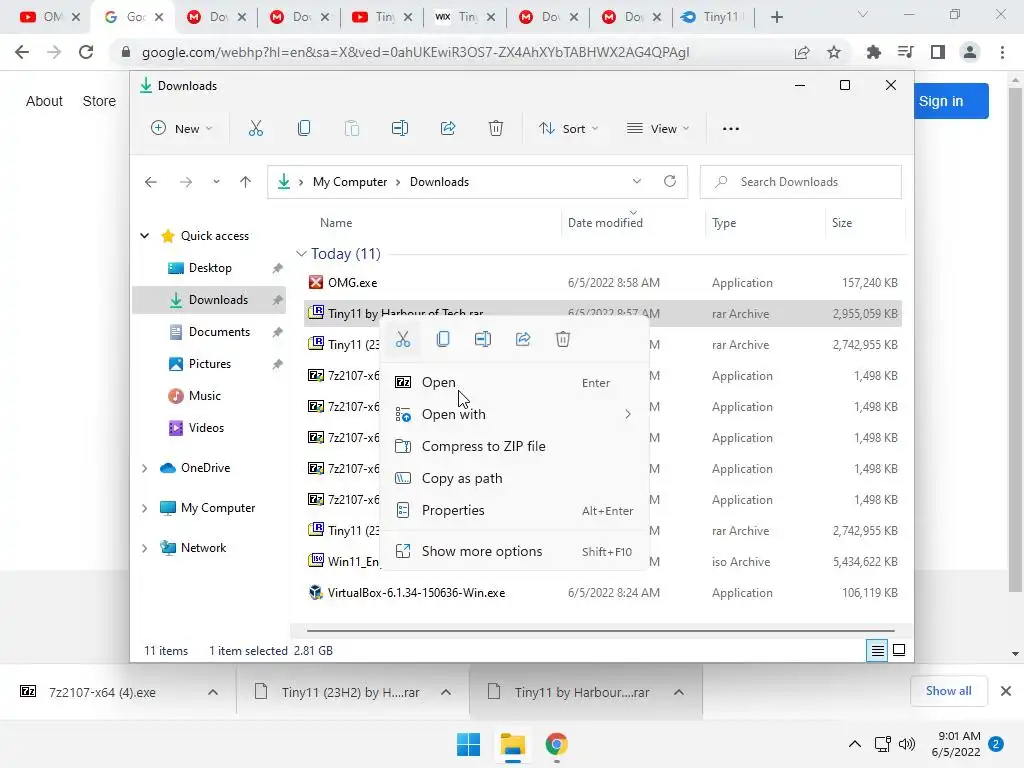Open volume control in system tray

[x=907, y=744]
